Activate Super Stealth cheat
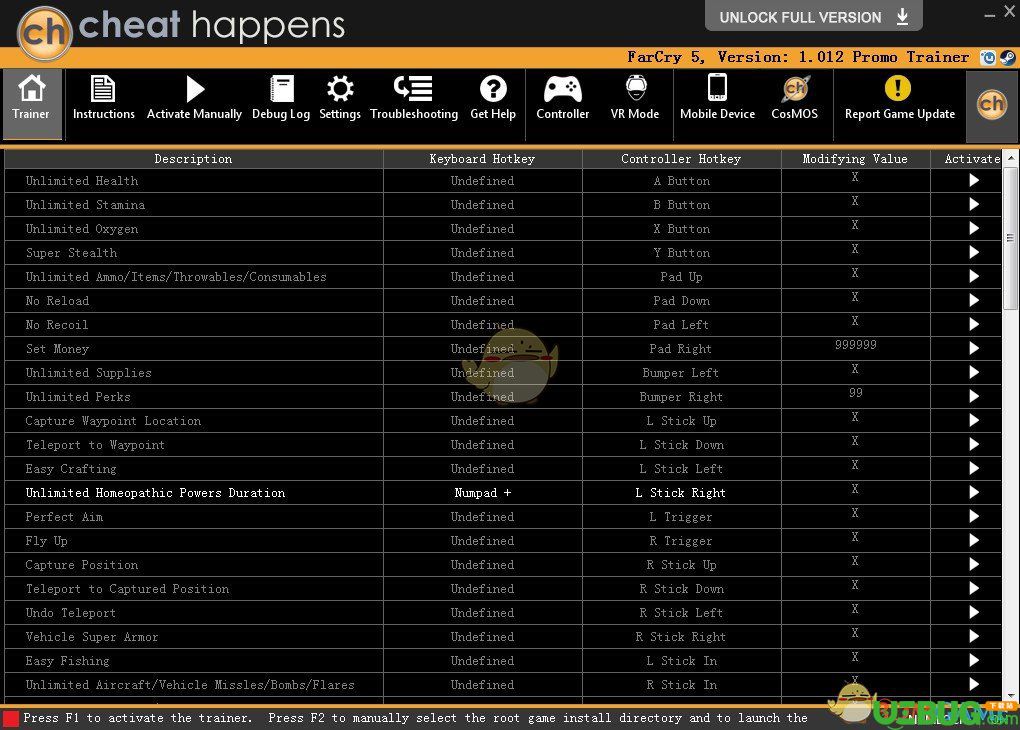1020x730 pixels. 973,252
